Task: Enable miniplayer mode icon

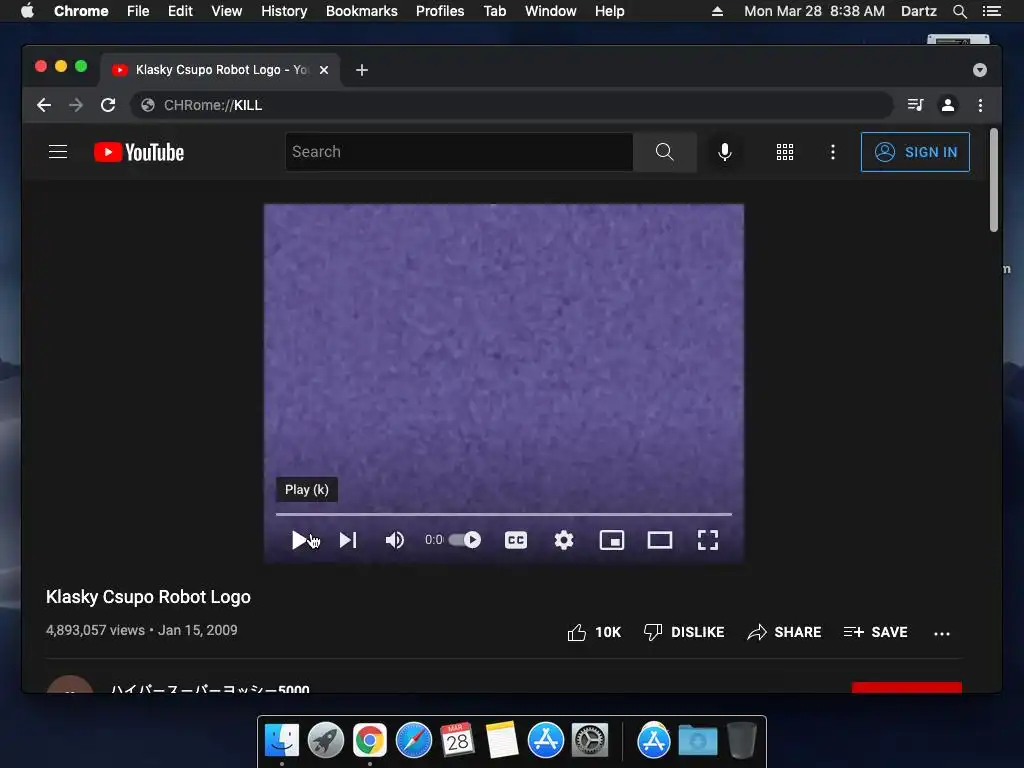Action: pos(612,540)
